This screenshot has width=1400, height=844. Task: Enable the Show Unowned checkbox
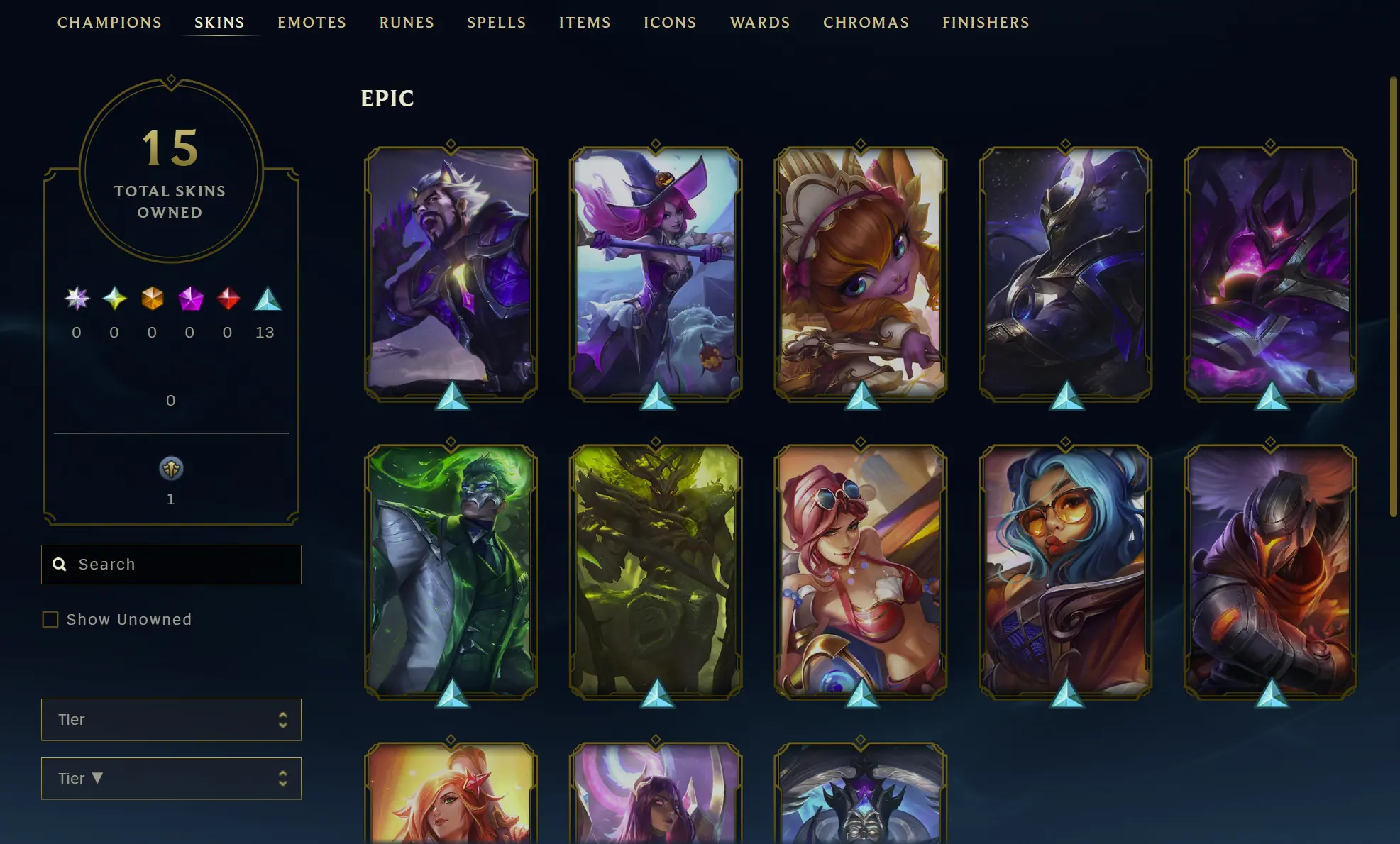(x=50, y=620)
